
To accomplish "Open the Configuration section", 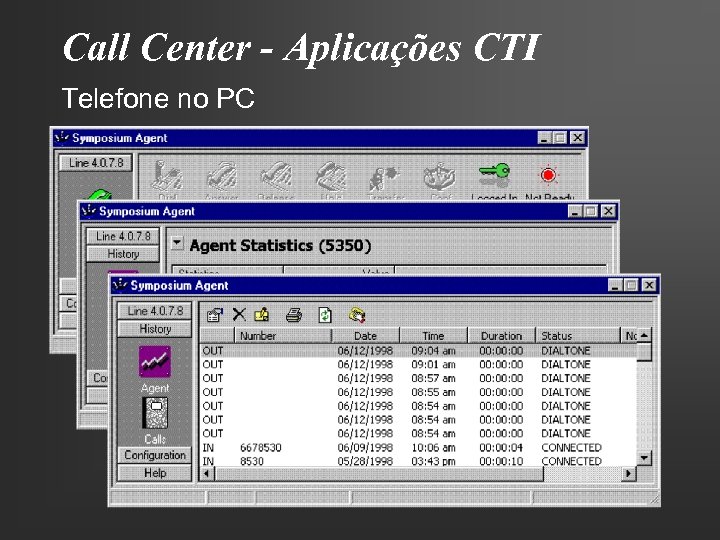I will (x=155, y=455).
